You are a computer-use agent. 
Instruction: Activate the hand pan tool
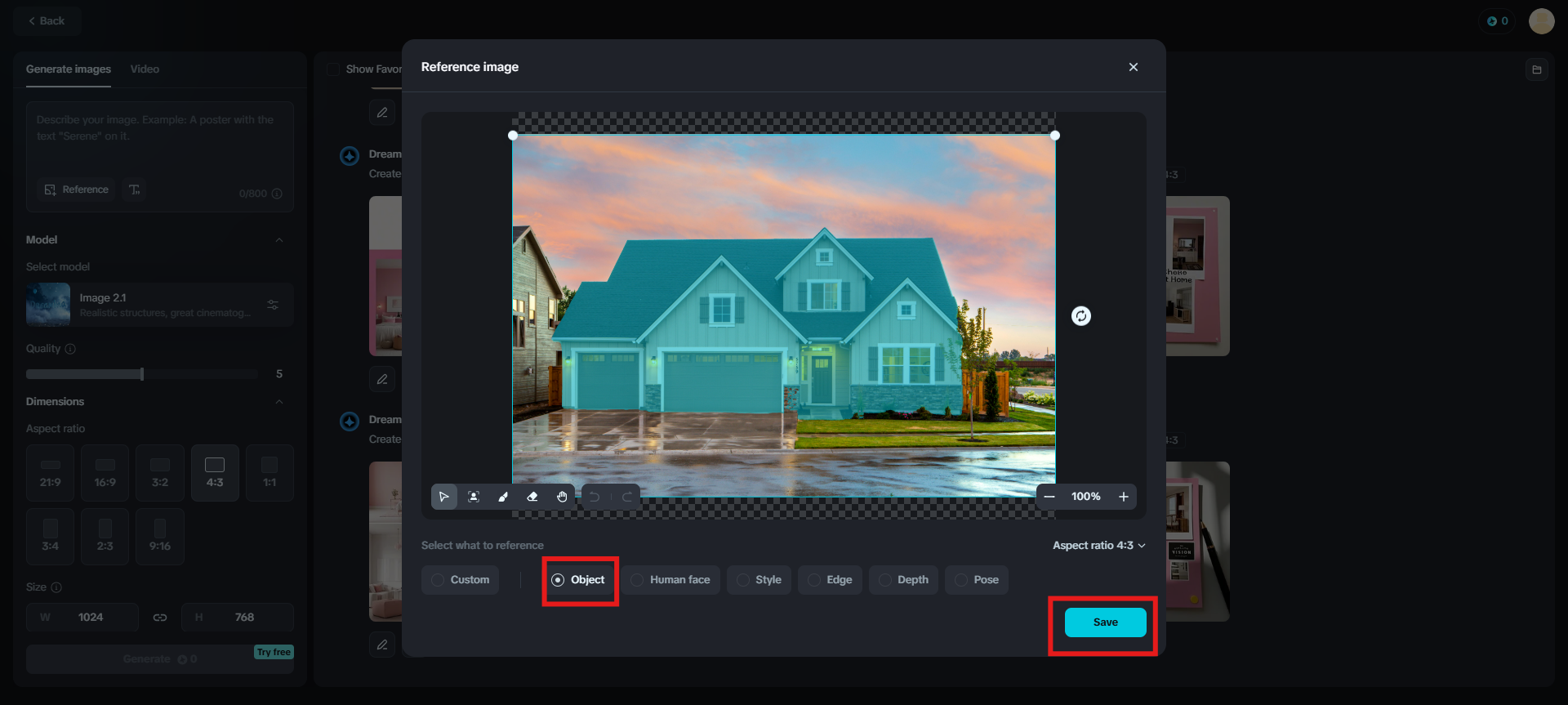562,497
